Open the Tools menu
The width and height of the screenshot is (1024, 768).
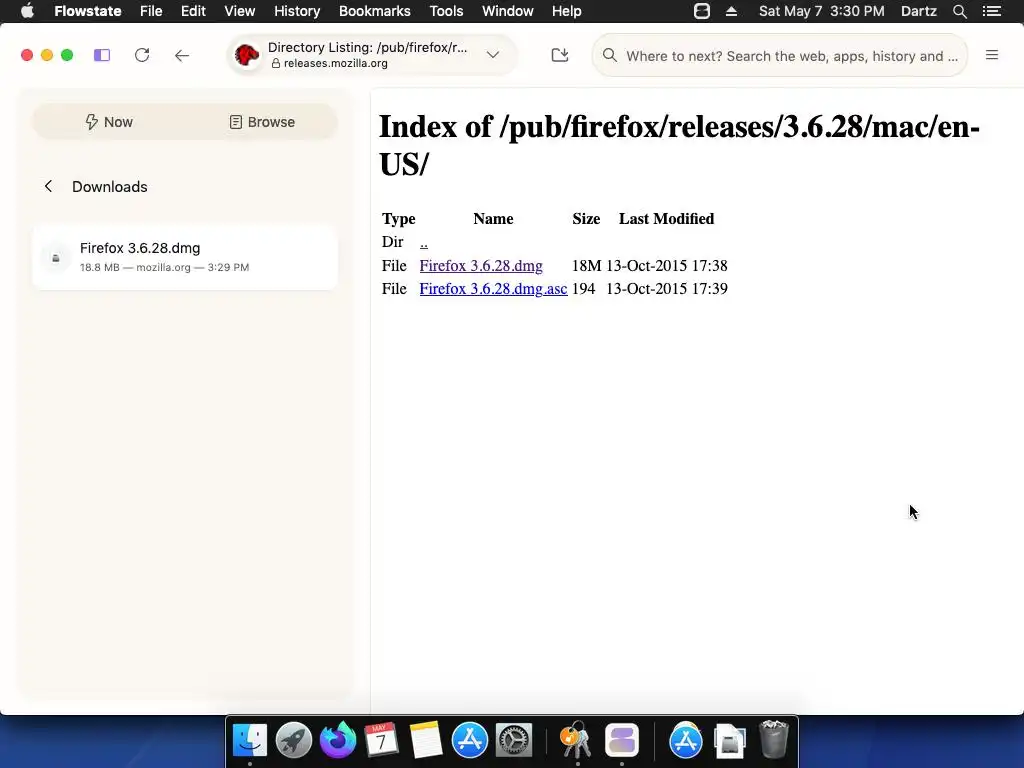pos(447,11)
